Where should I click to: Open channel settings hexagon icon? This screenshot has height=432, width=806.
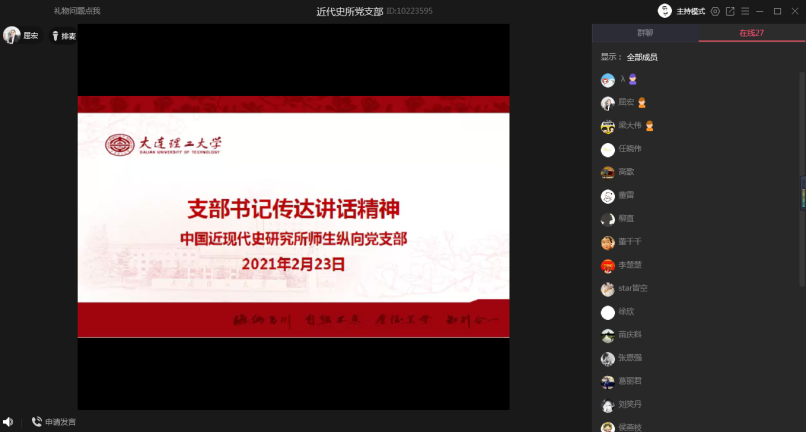(x=715, y=11)
